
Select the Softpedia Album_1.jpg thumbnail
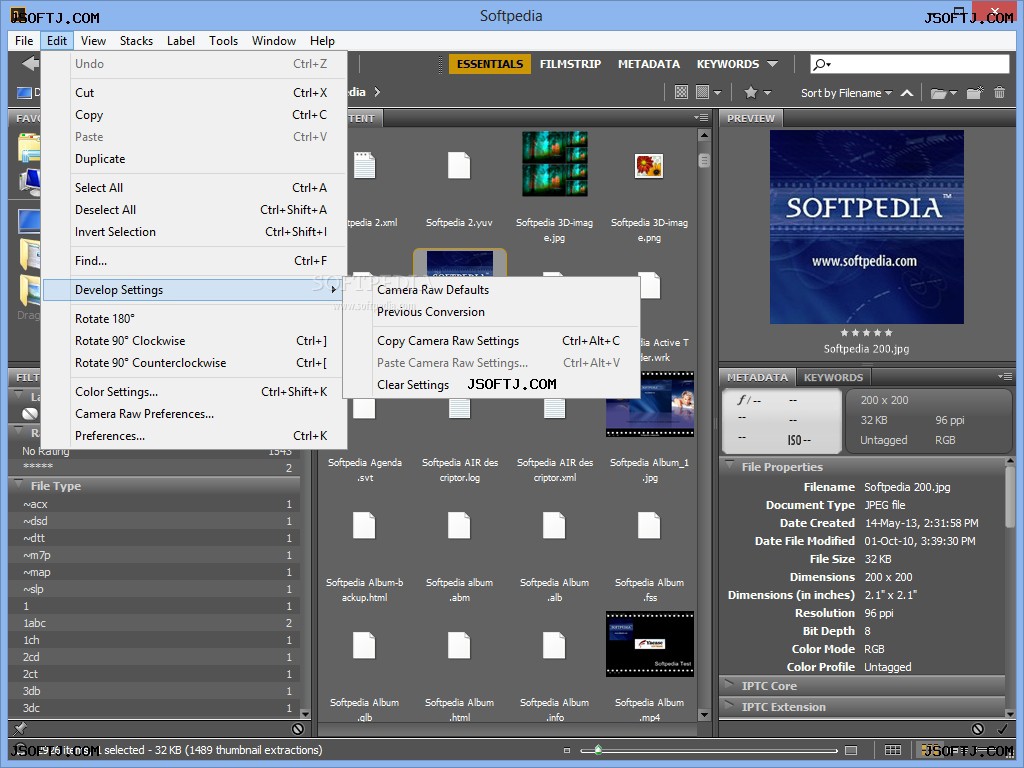tap(650, 404)
